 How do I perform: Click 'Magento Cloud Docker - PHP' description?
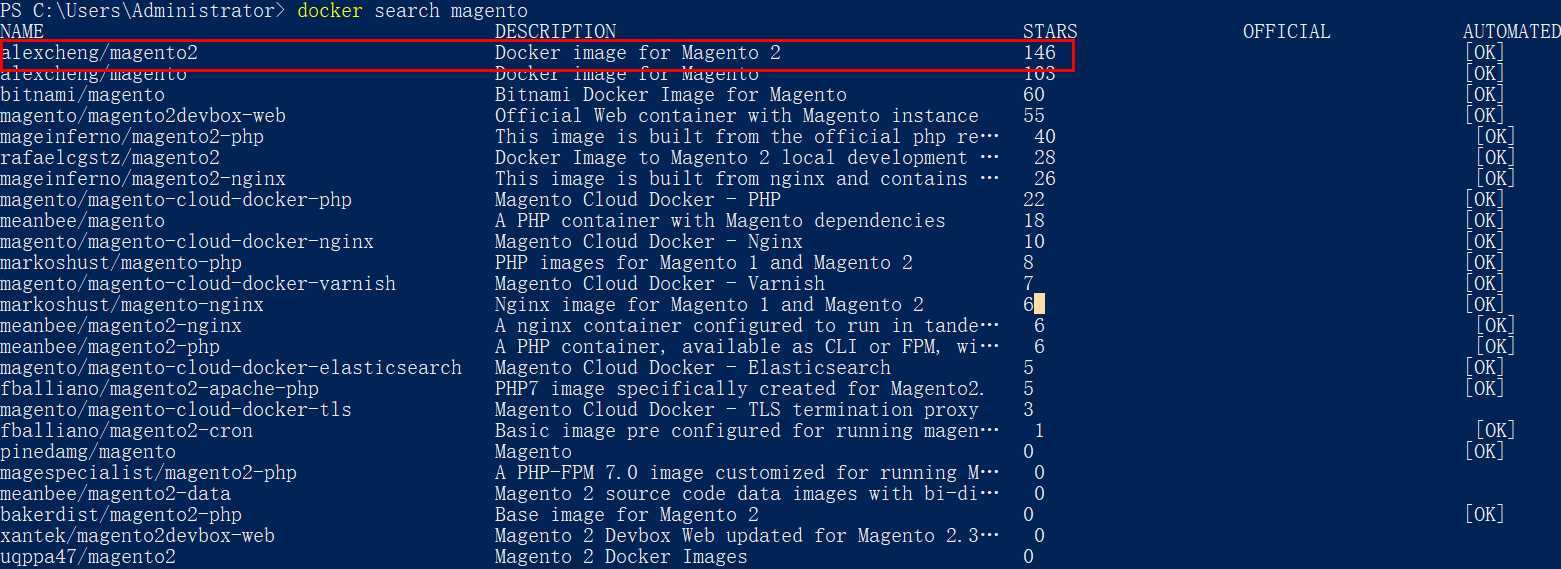[638, 200]
